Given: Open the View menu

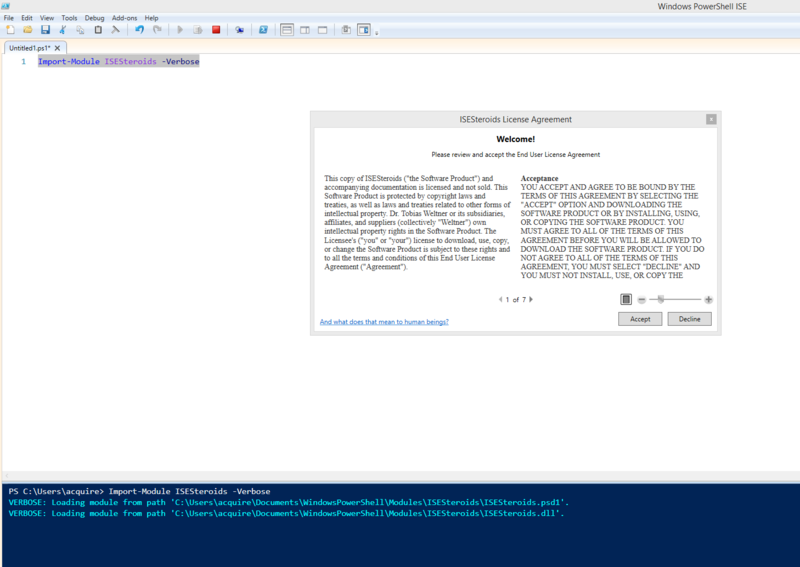Looking at the screenshot, I should [47, 18].
